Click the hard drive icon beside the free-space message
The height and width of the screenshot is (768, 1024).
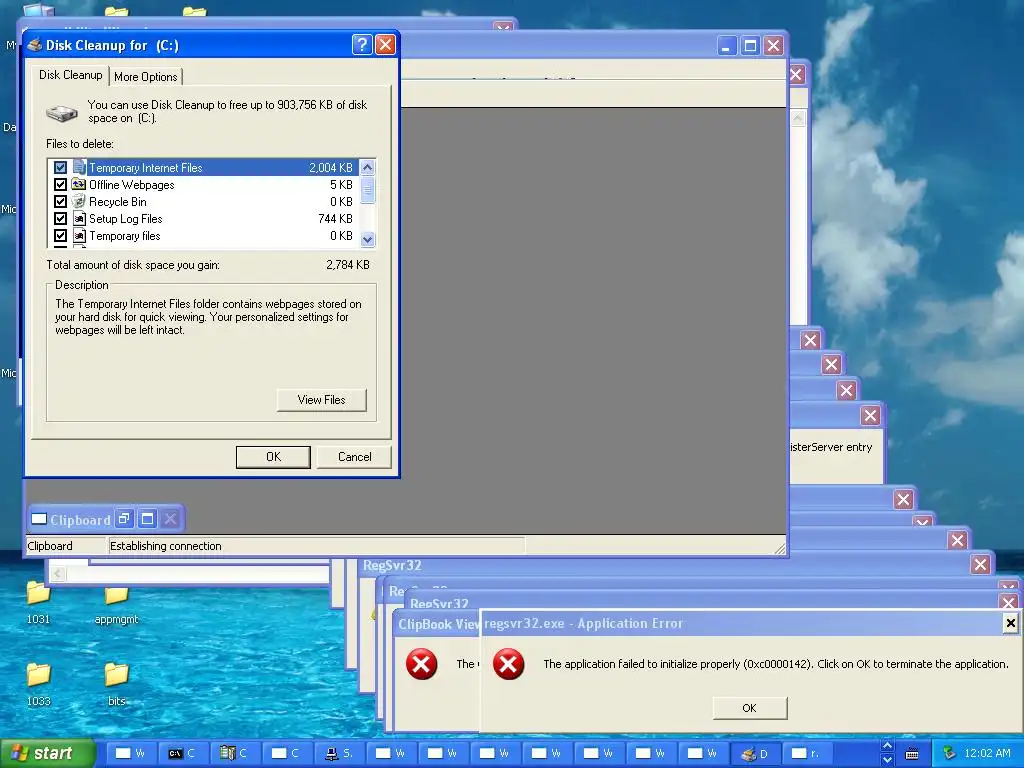point(62,113)
